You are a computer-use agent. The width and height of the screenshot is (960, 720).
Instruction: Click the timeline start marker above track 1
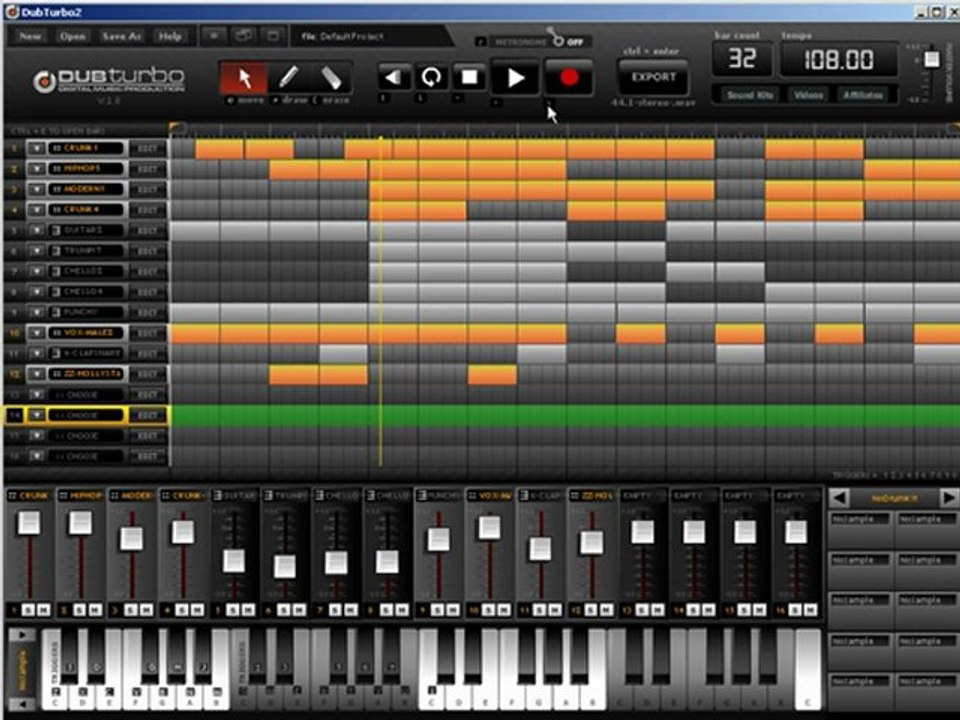tap(177, 127)
